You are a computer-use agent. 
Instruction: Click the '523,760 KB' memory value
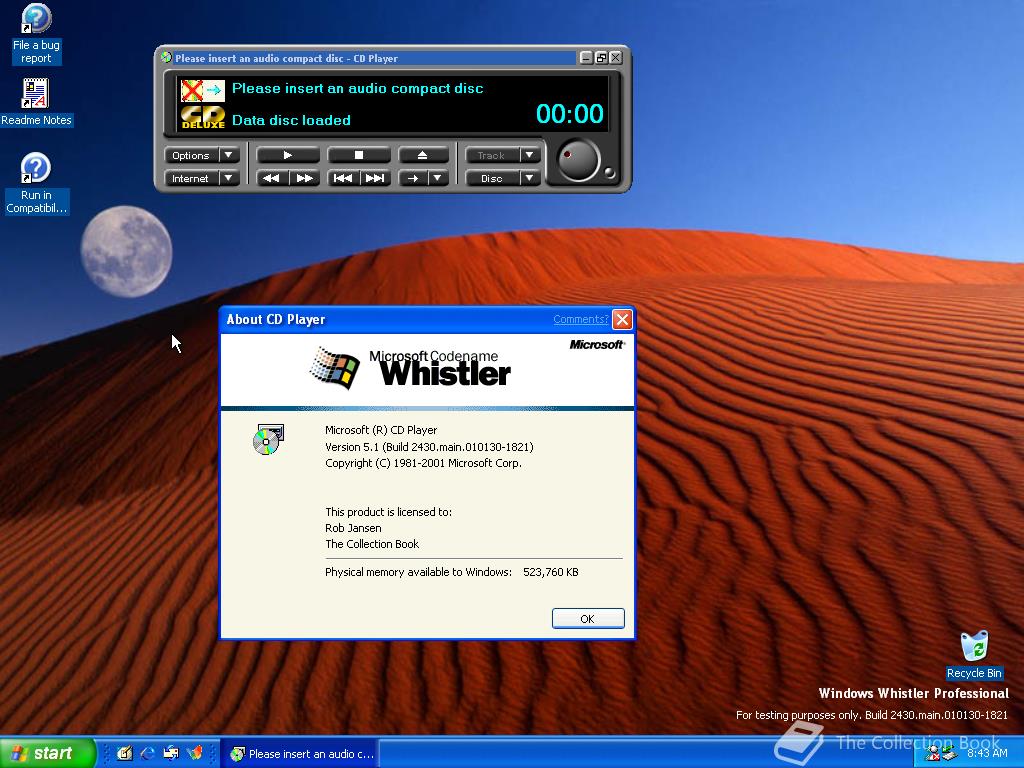pyautogui.click(x=551, y=572)
